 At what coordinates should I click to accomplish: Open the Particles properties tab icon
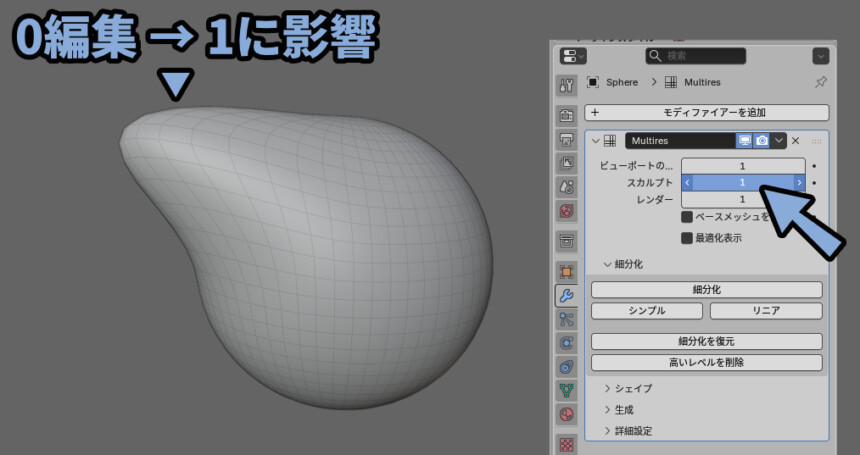point(567,320)
